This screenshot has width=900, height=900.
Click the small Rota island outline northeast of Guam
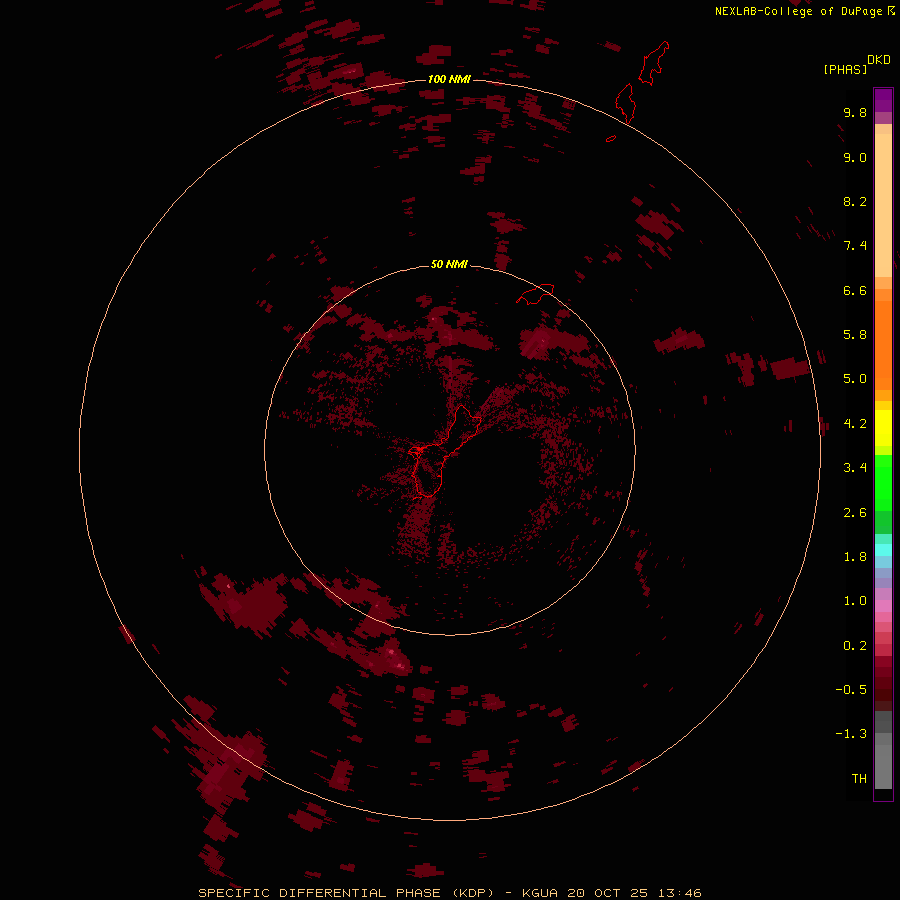[x=536, y=294]
